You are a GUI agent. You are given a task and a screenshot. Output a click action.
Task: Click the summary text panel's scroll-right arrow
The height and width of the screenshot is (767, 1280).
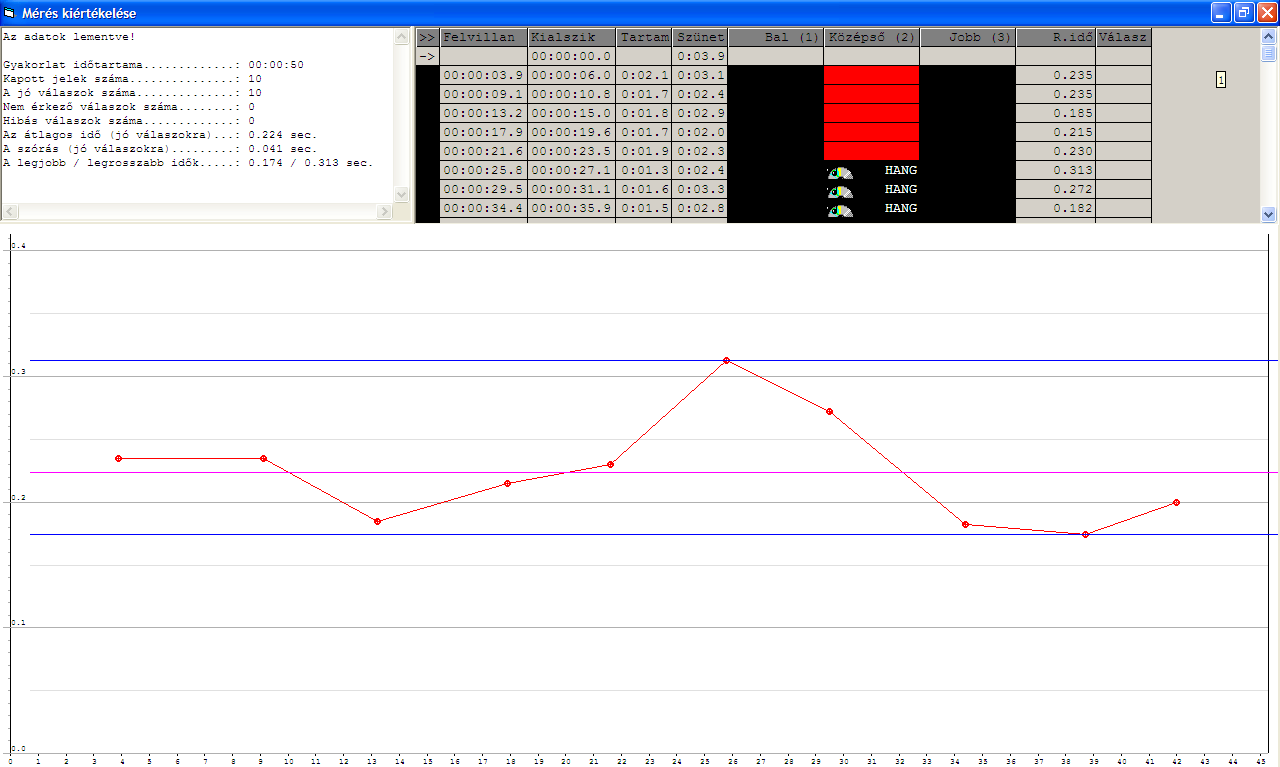point(385,212)
